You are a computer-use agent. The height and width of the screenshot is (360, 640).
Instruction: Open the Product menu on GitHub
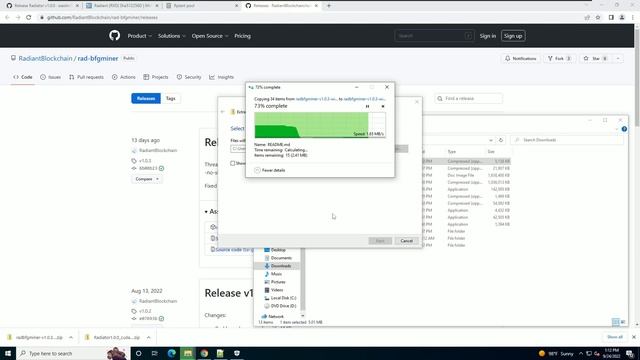tap(140, 36)
